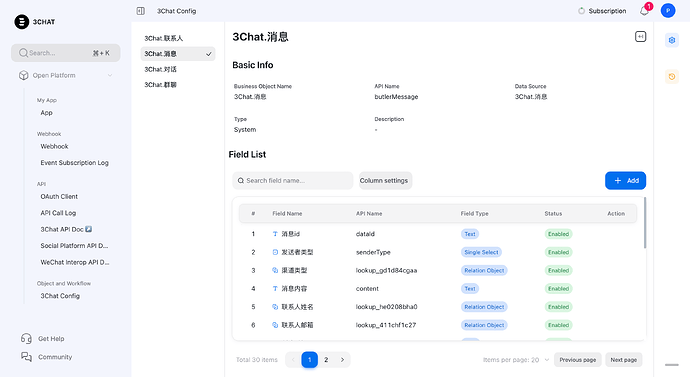The image size is (690, 377).
Task: Click the Open Platform cube icon
Action: click(23, 75)
